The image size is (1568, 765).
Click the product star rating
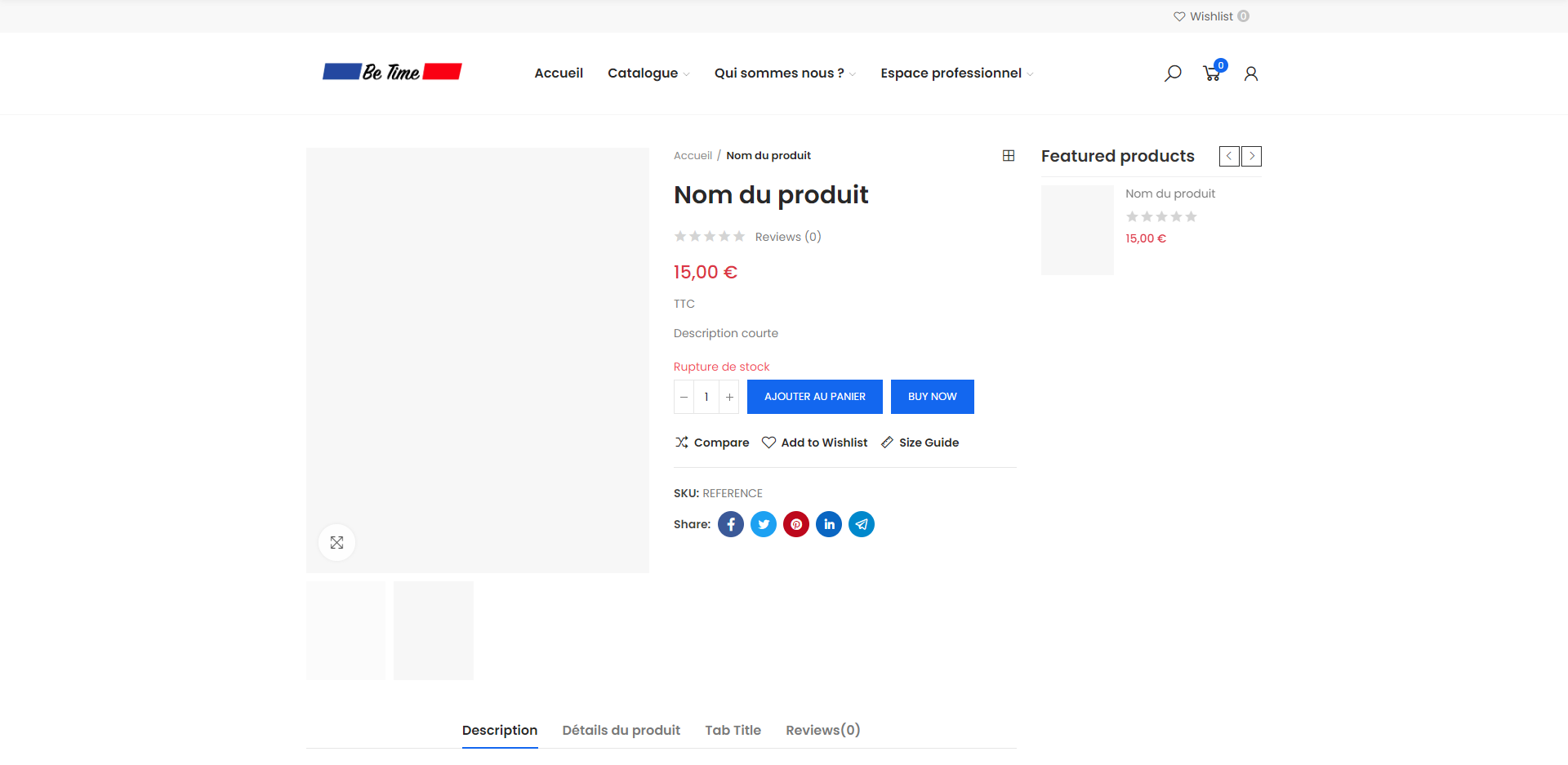[x=709, y=237]
